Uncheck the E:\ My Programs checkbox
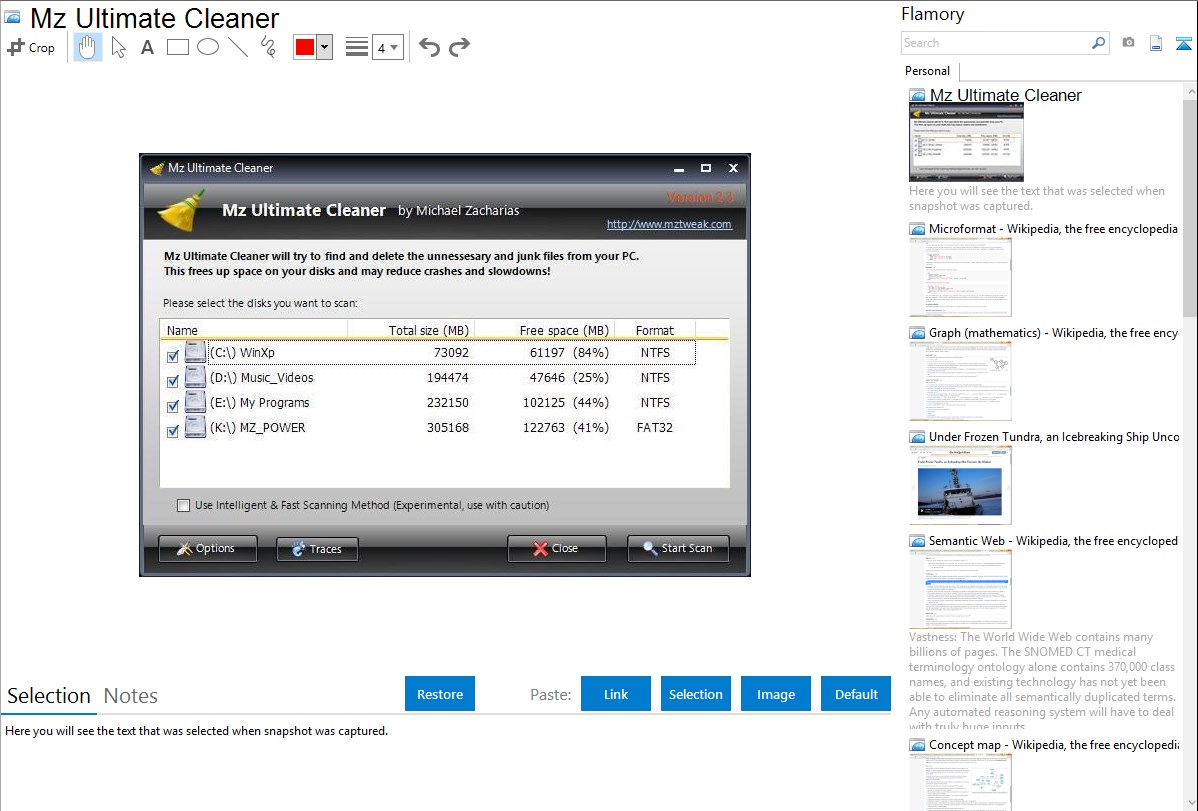Screen dimensions: 1198x811 tap(173, 406)
